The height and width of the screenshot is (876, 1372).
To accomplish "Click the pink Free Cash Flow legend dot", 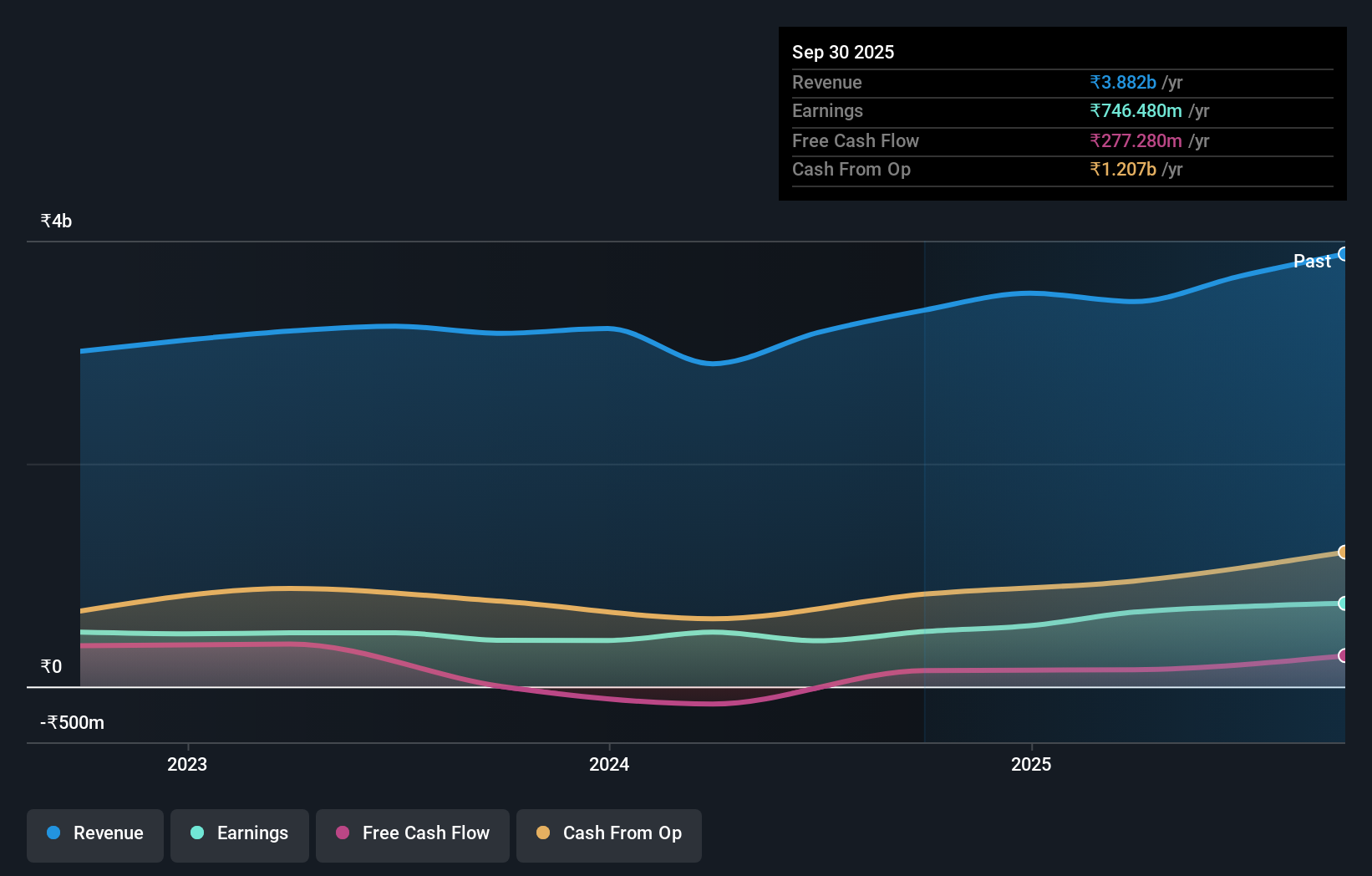I will pyautogui.click(x=342, y=833).
